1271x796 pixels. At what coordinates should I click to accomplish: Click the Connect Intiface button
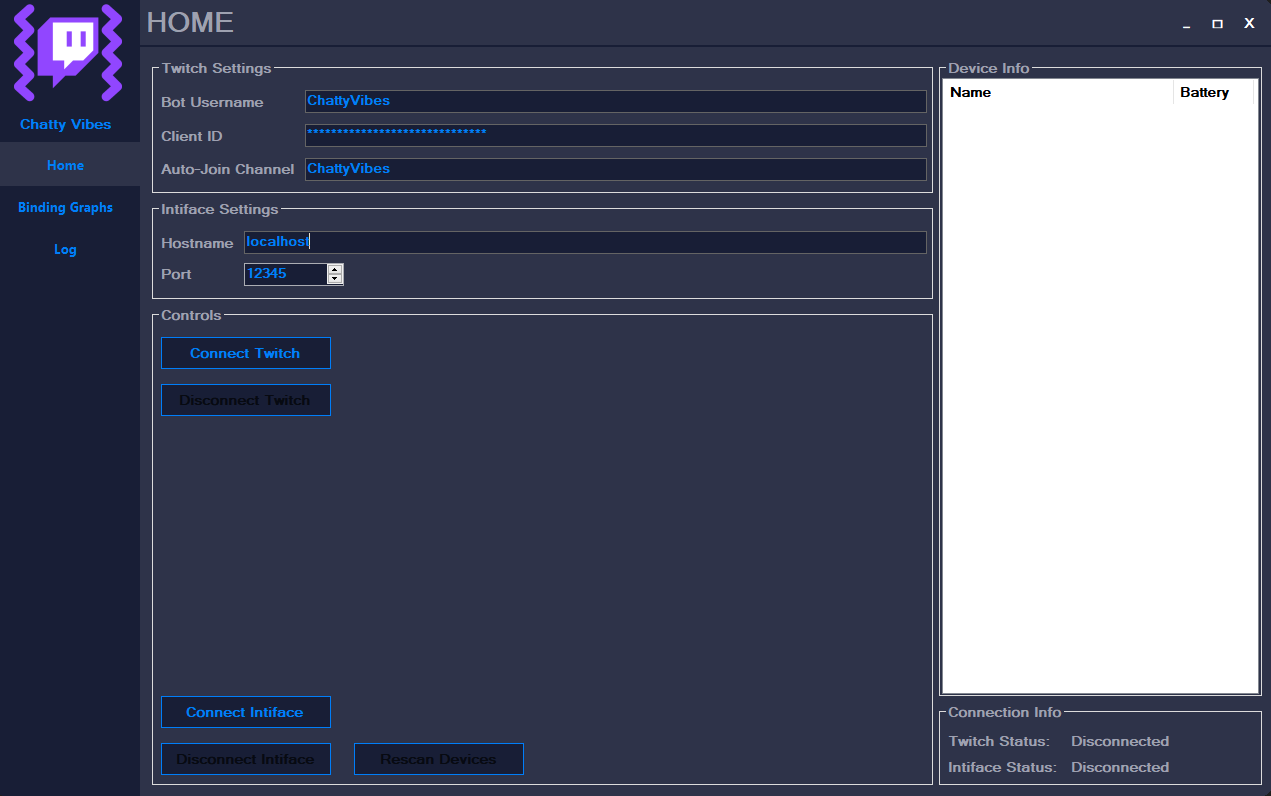(x=246, y=712)
